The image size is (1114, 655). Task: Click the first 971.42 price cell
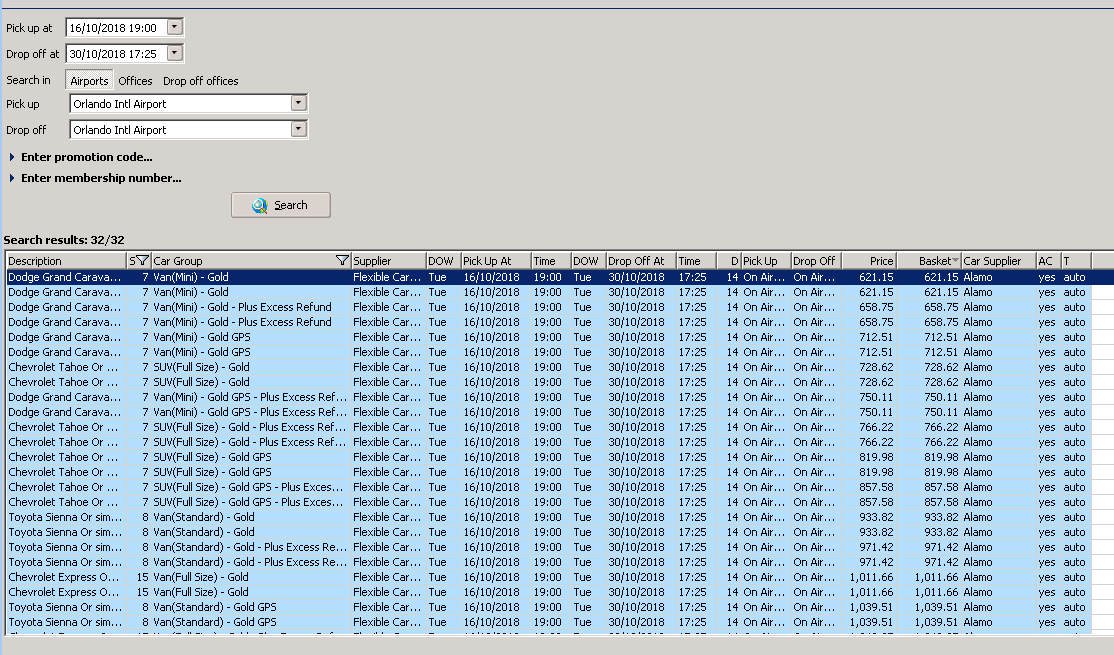868,547
